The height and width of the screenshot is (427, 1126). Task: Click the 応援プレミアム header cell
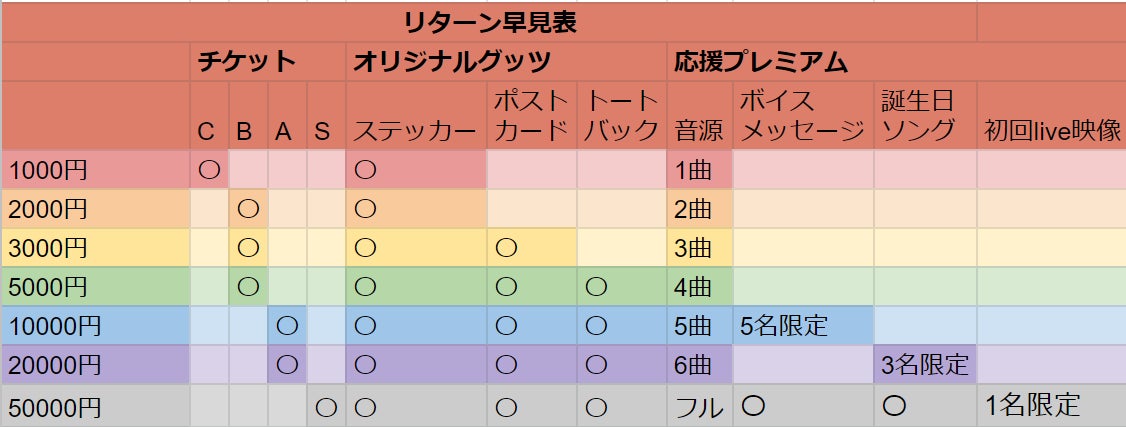(760, 62)
